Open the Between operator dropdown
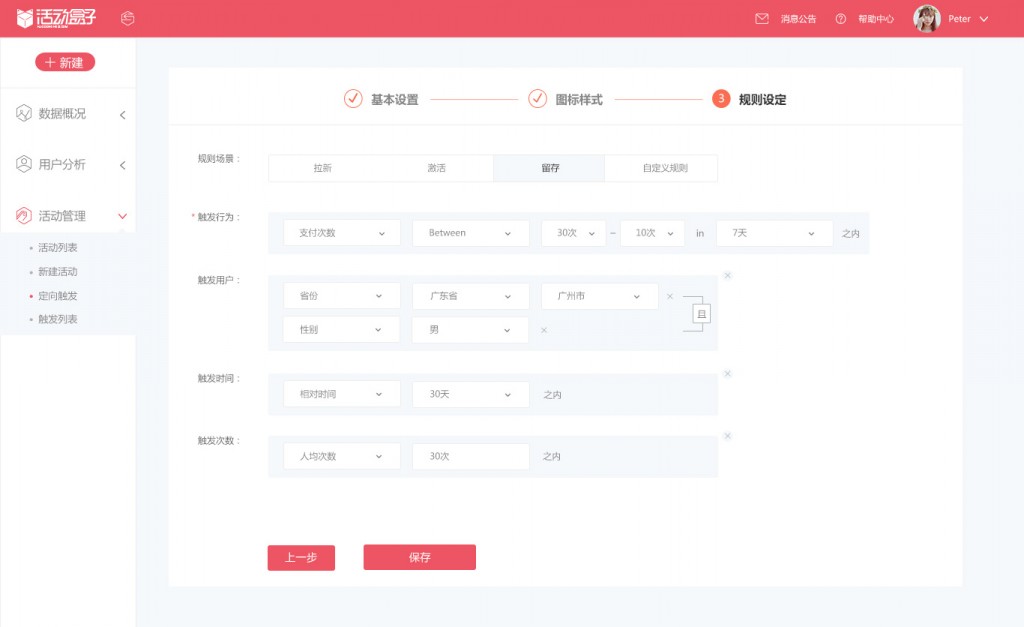The width and height of the screenshot is (1024, 627). [470, 233]
